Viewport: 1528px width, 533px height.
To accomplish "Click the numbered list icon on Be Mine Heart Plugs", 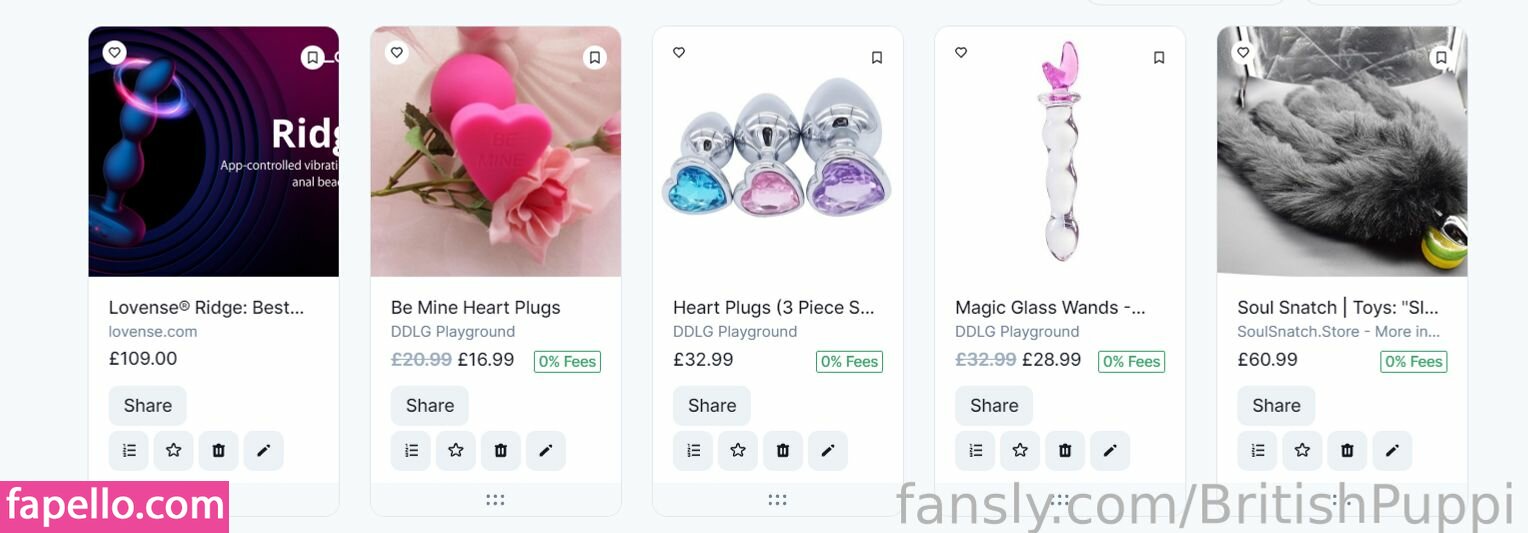I will [411, 451].
